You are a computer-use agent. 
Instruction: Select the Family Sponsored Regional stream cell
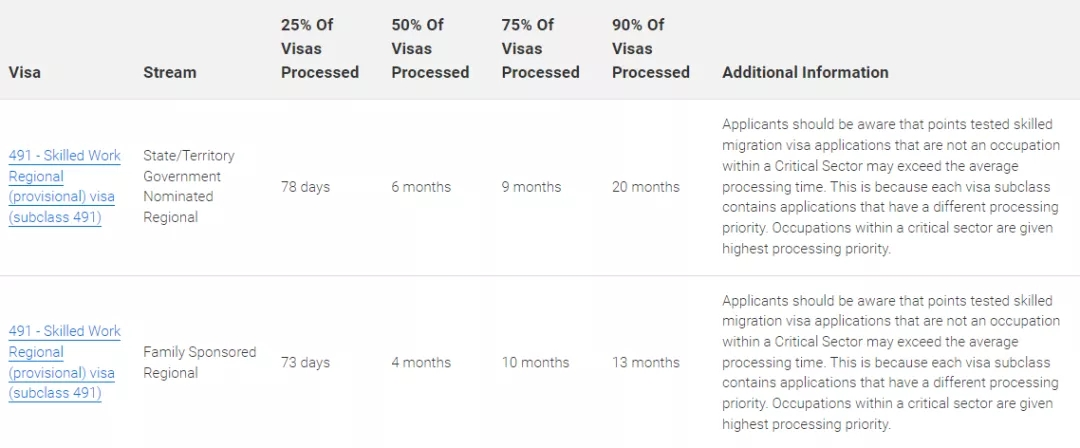point(199,362)
